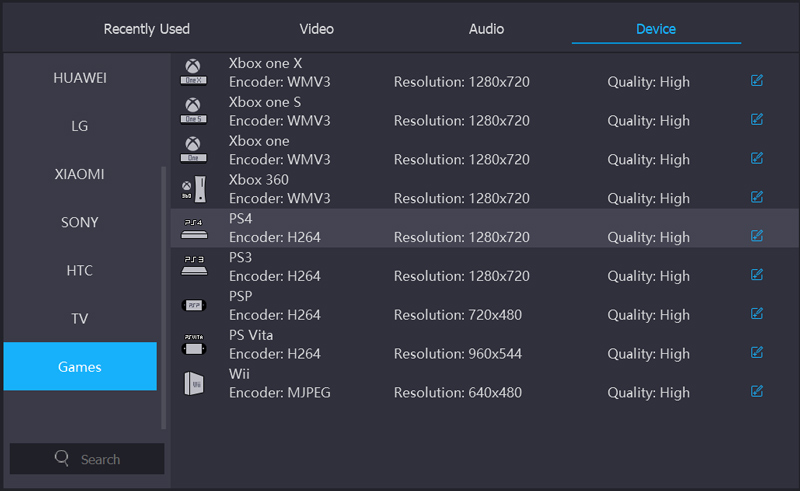Select the TV category
This screenshot has height=491, width=800.
(80, 319)
